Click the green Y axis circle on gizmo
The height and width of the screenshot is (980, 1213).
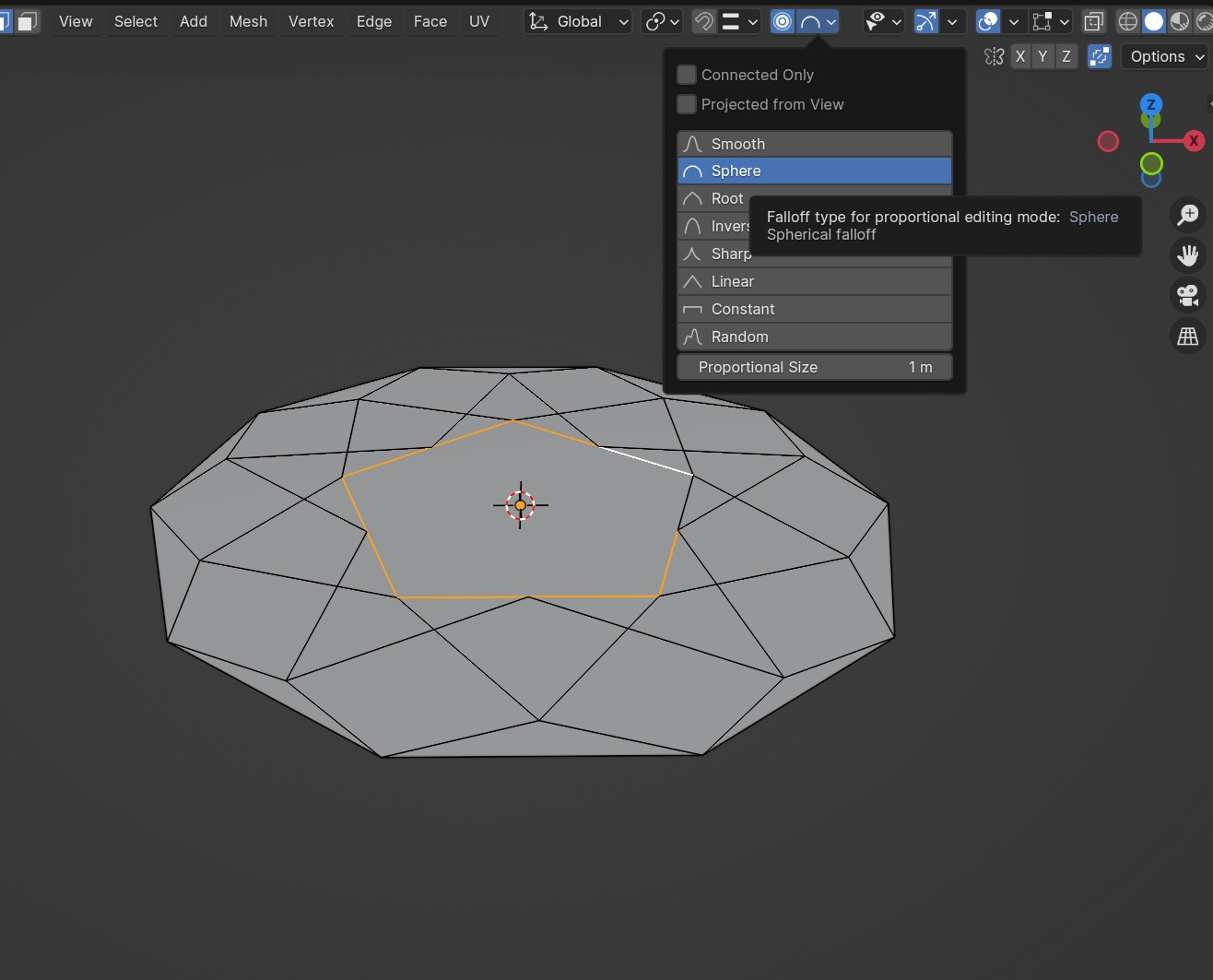[1151, 164]
